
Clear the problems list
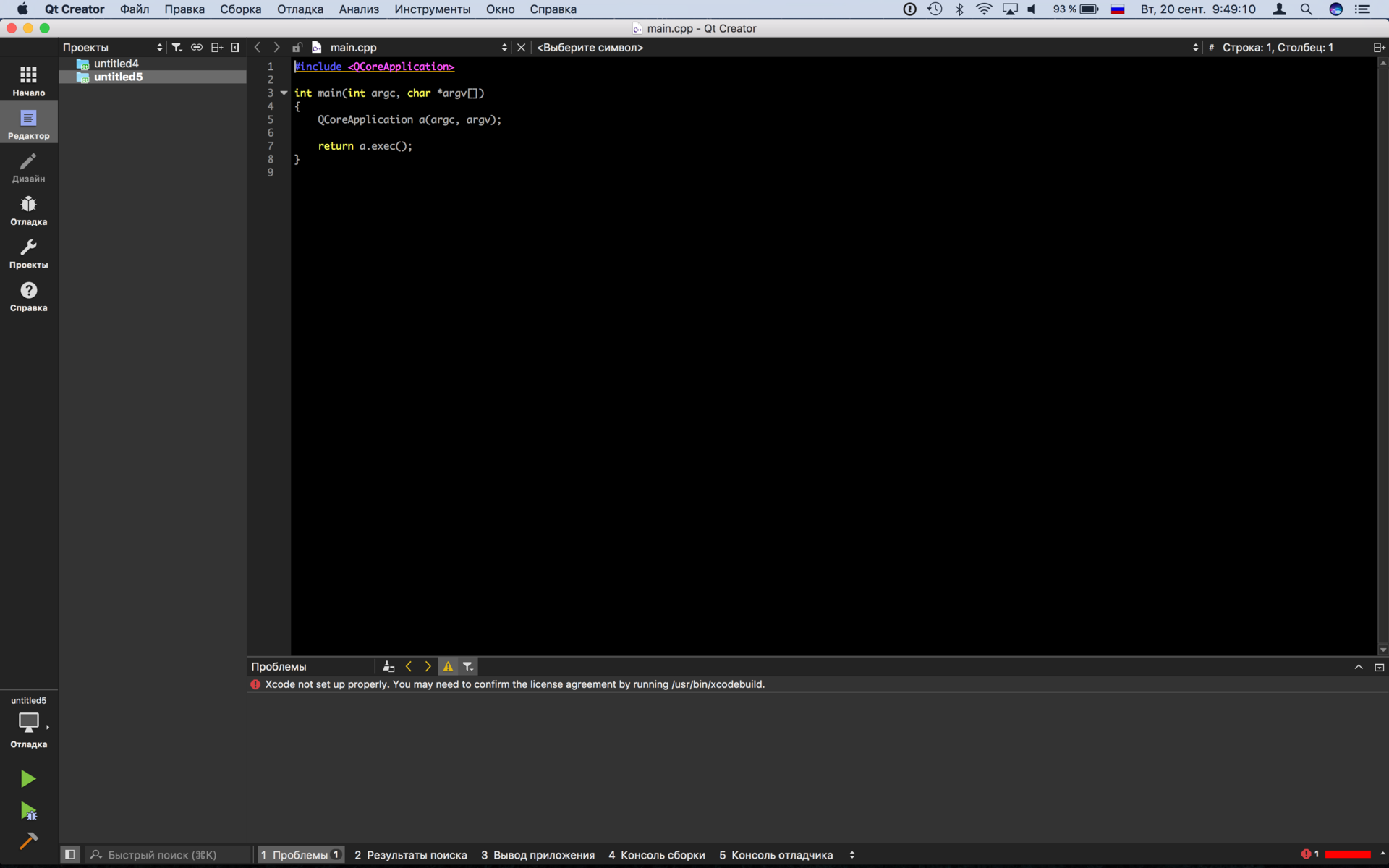pyautogui.click(x=388, y=666)
